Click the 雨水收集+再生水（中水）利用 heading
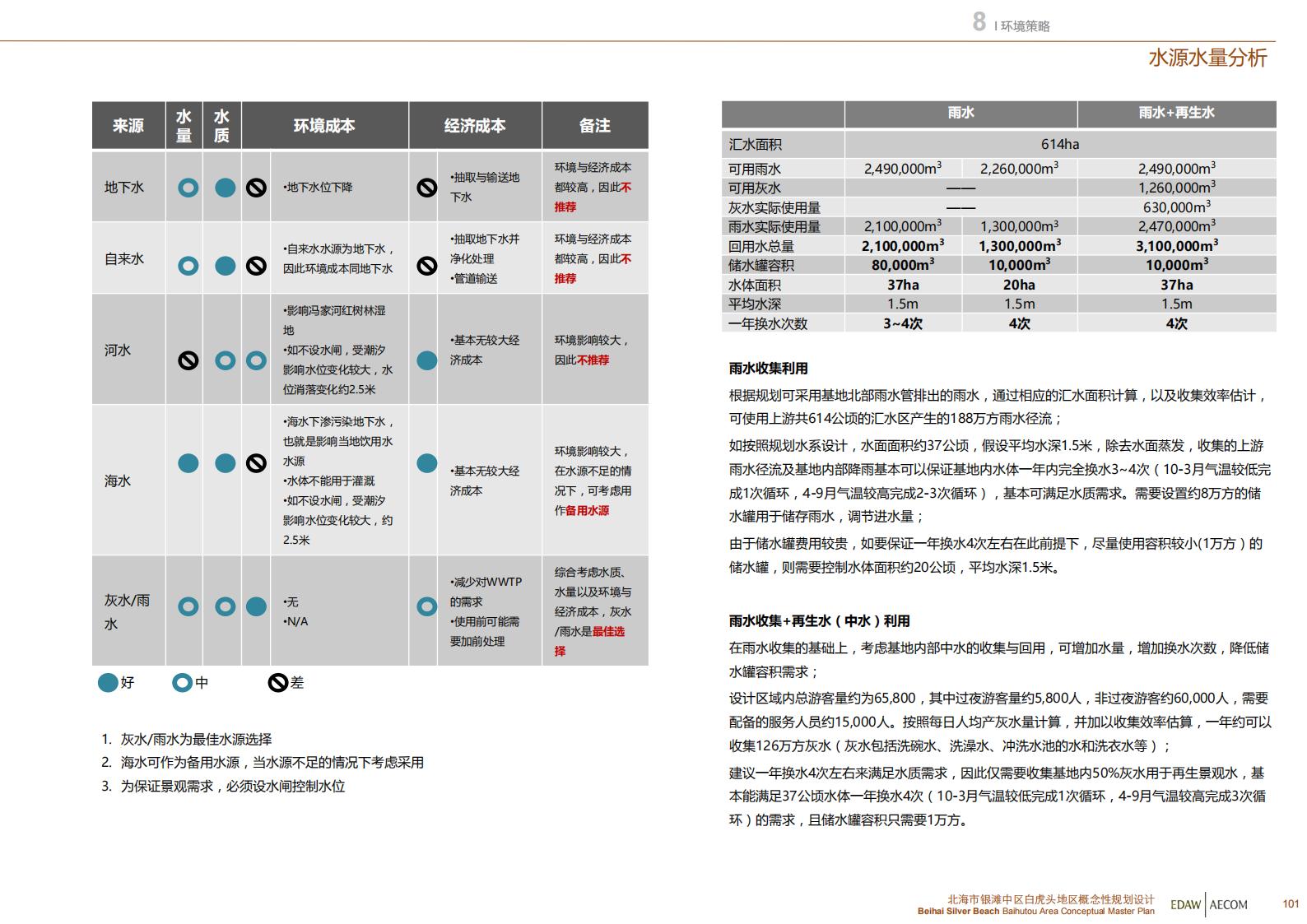This screenshot has width=1307, height=924. coord(819,620)
